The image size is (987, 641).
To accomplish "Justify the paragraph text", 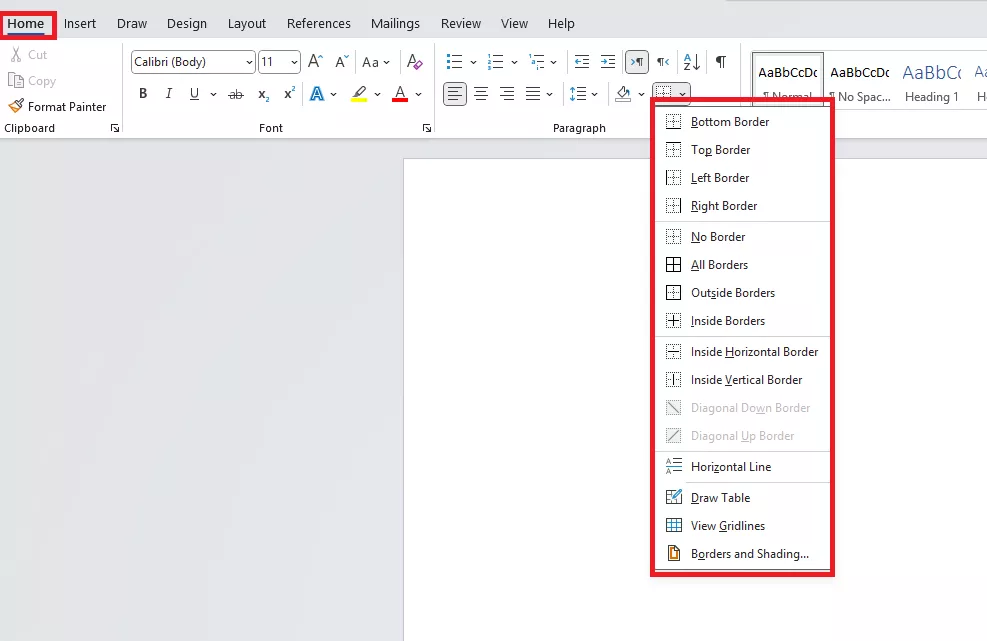I will (533, 94).
